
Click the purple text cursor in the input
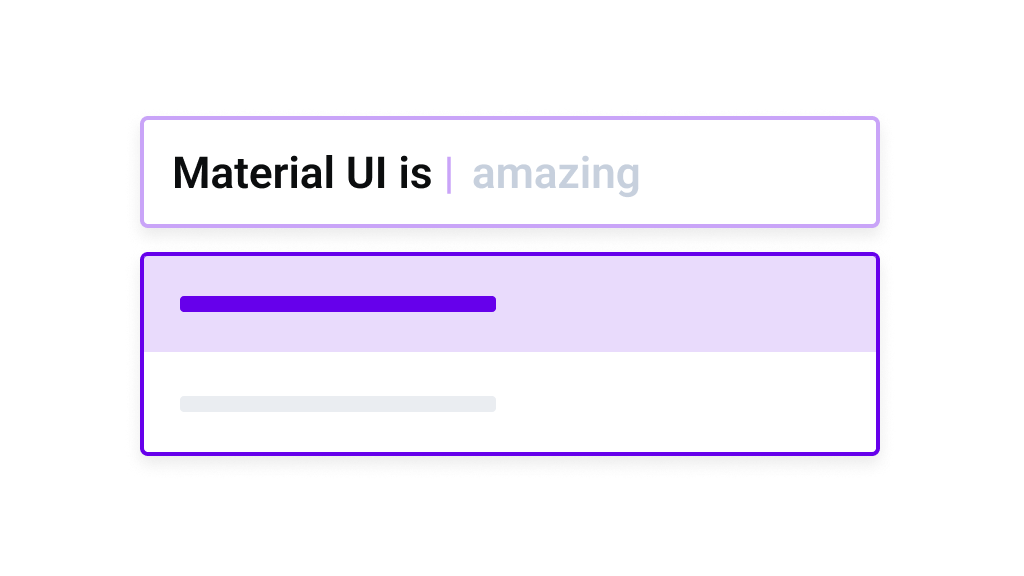(x=449, y=174)
